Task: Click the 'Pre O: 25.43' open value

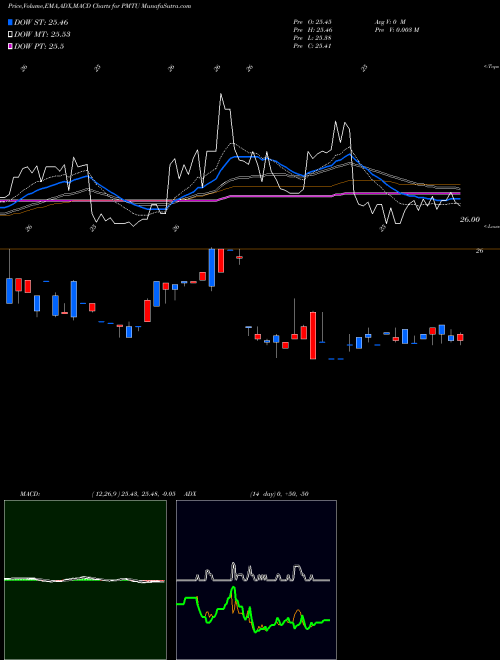Action: coord(312,22)
